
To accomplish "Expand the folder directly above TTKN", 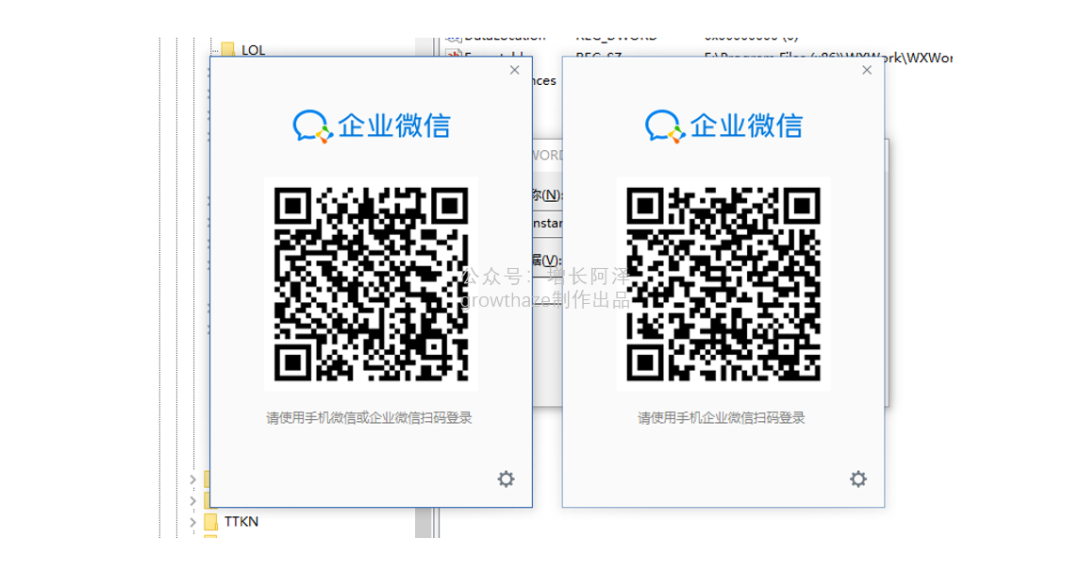I will [193, 499].
